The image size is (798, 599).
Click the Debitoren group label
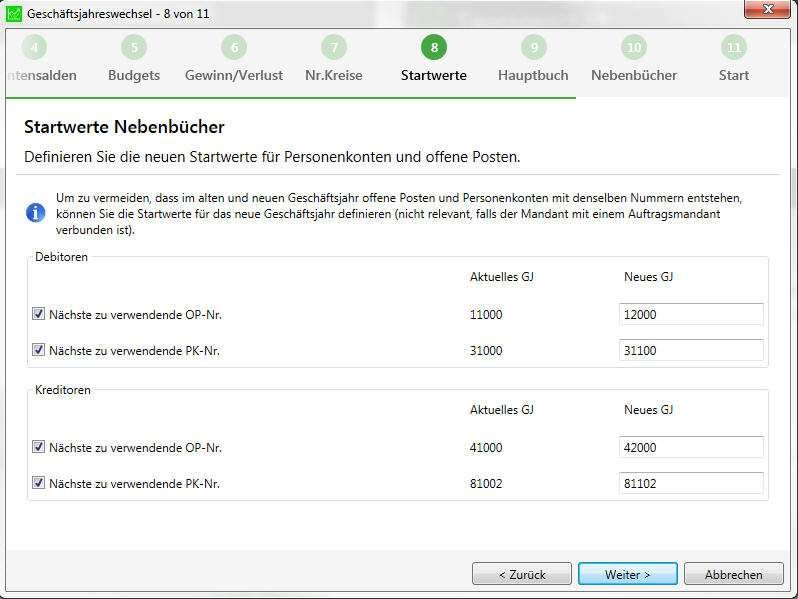[61, 257]
